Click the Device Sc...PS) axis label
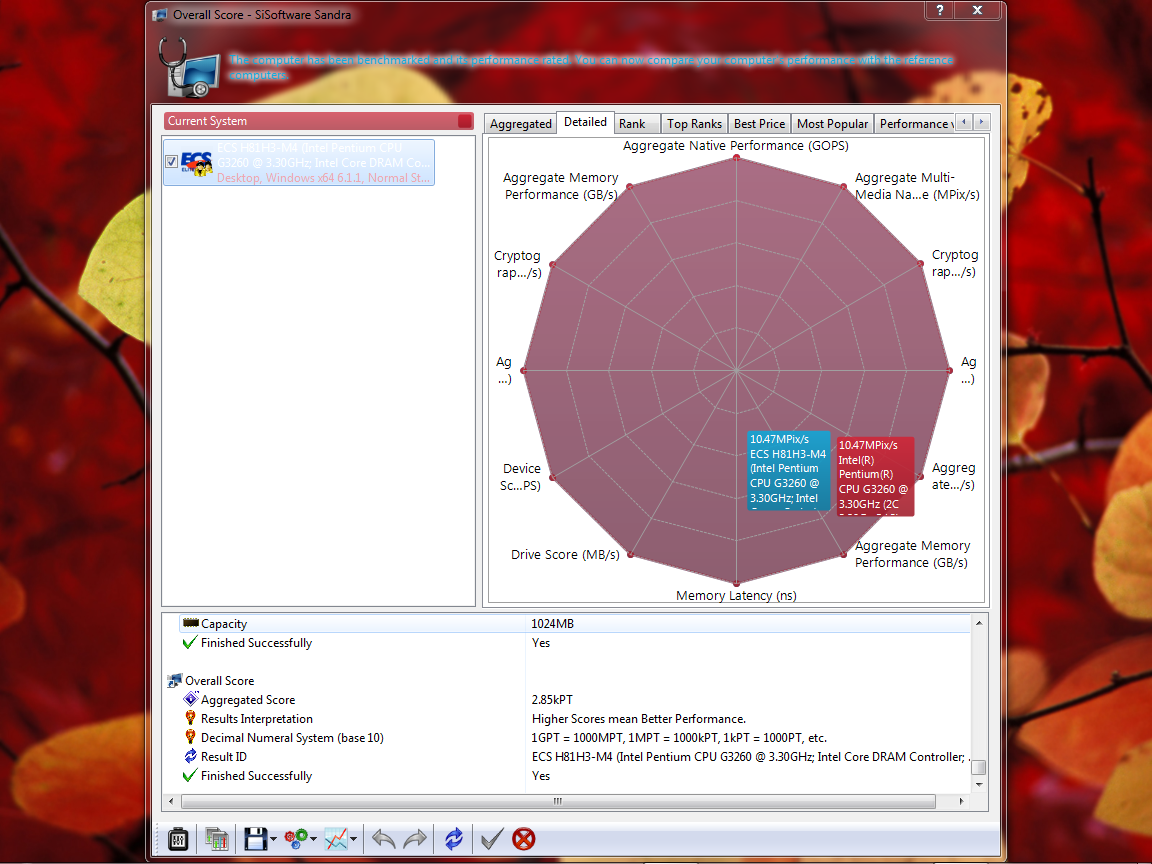1152x864 pixels. pos(521,477)
